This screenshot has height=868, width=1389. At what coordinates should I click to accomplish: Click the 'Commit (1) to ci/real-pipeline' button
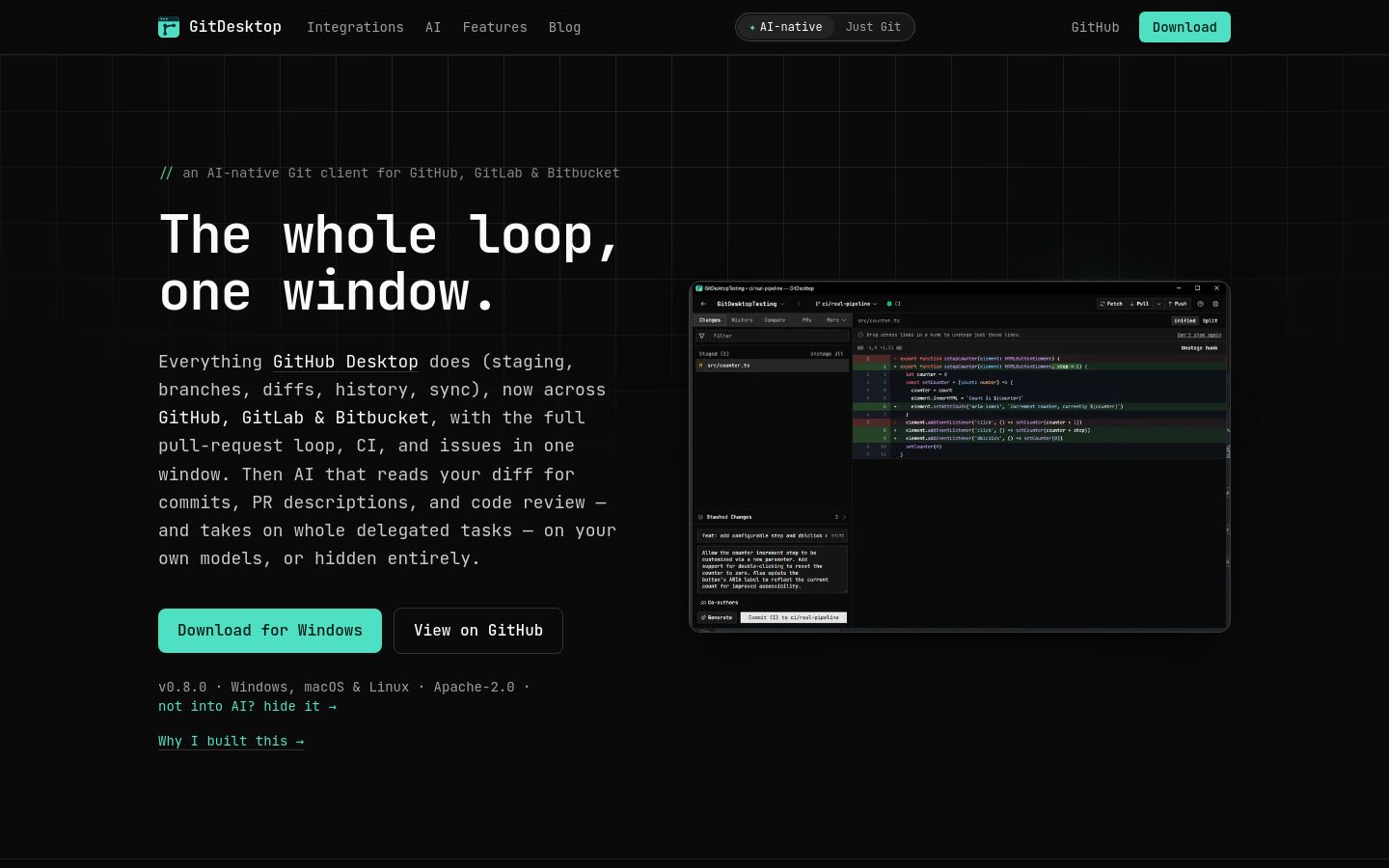coord(793,617)
